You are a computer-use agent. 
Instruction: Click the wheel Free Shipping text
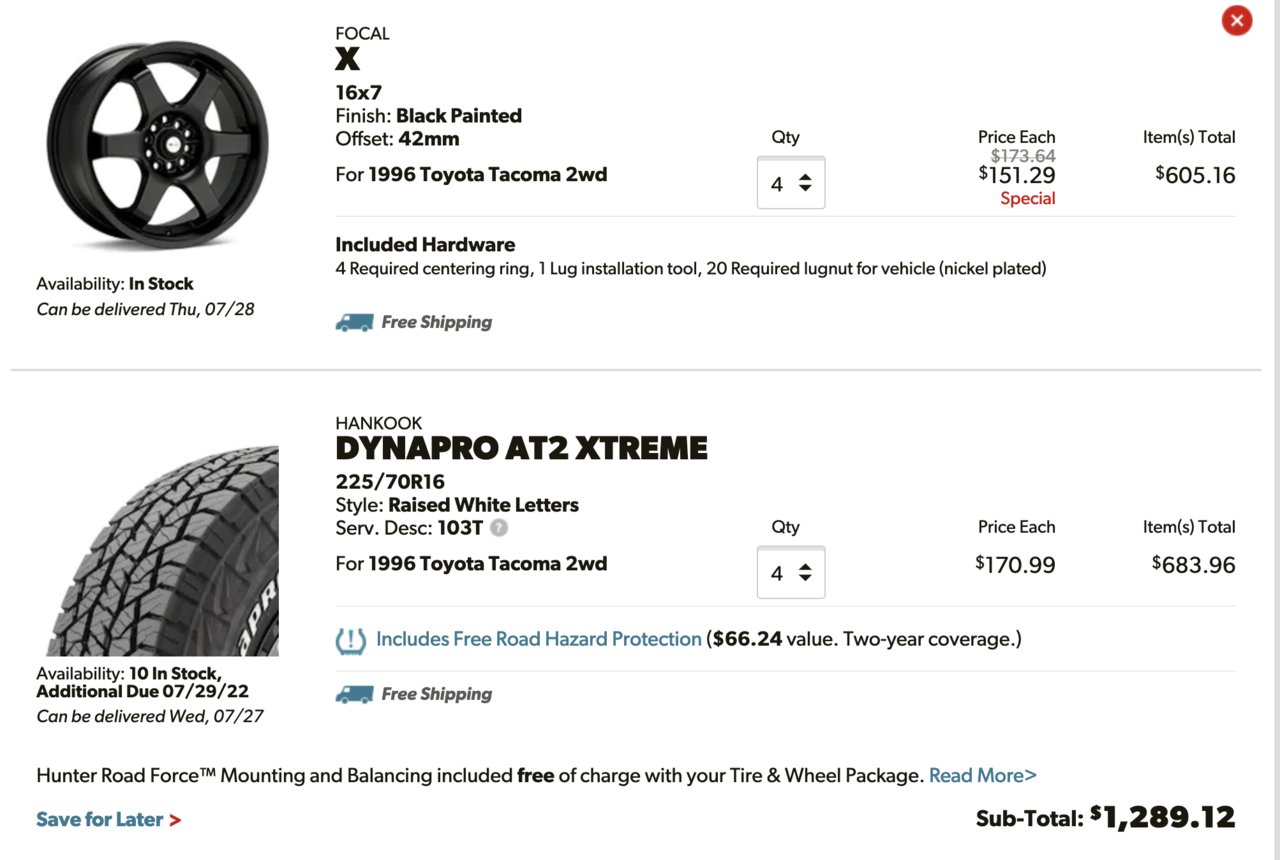coord(437,322)
